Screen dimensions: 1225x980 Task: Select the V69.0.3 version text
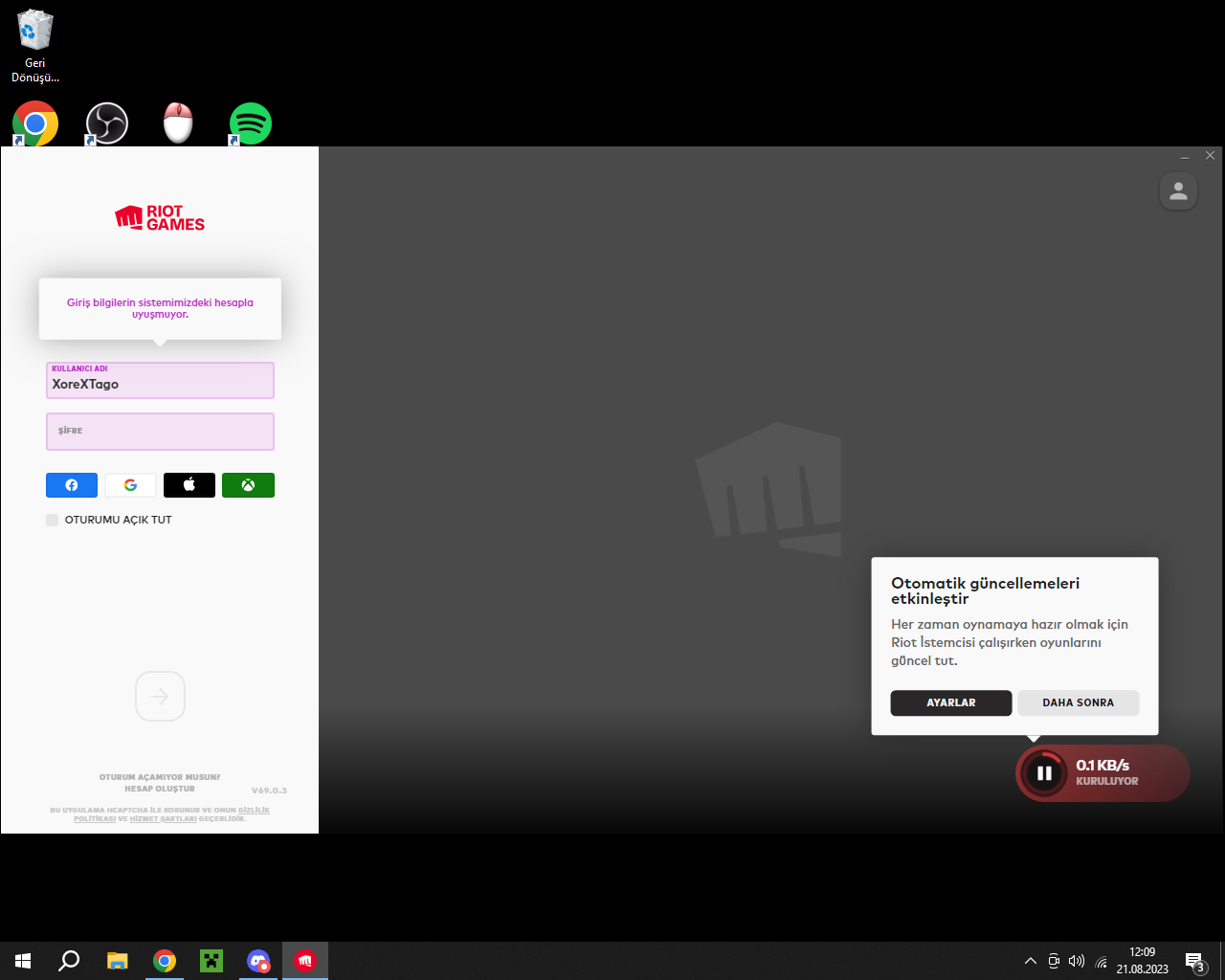269,791
